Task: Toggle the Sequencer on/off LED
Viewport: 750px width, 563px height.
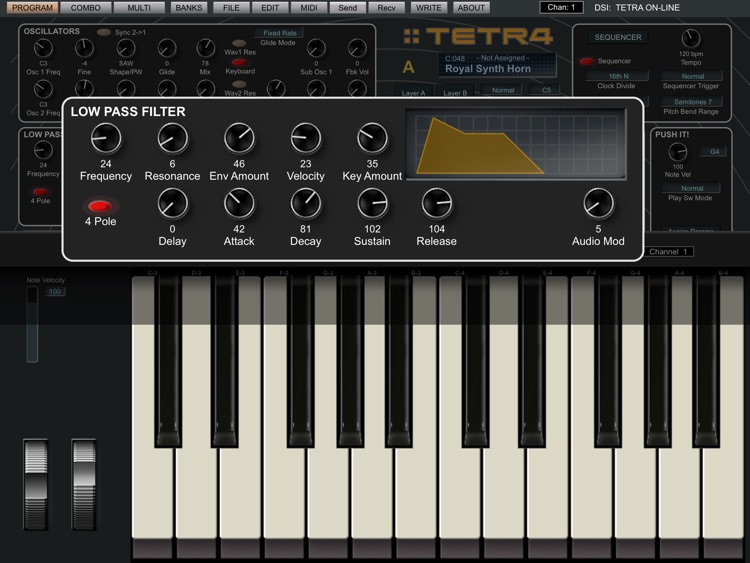Action: 586,61
